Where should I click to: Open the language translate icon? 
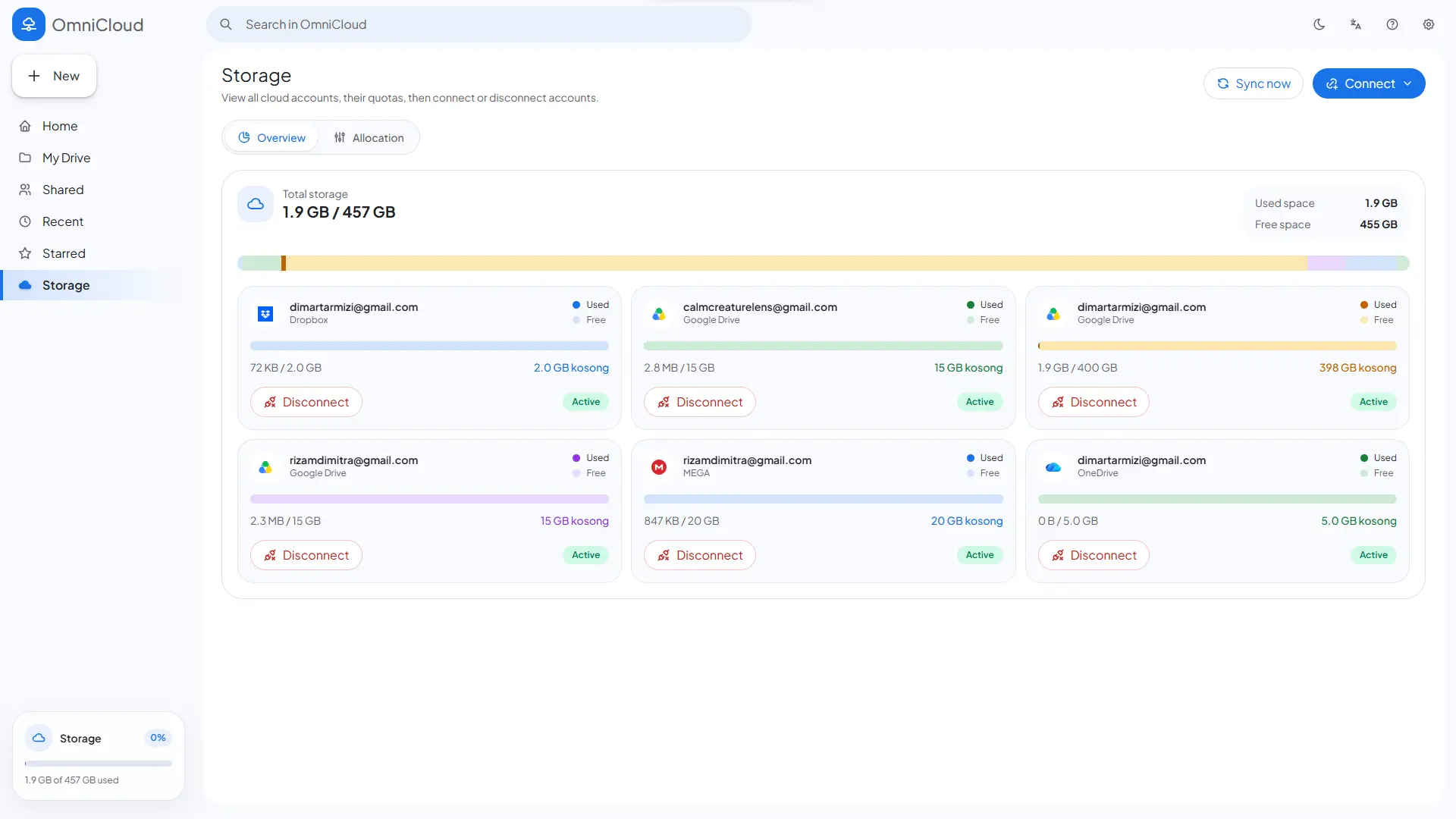(1356, 24)
